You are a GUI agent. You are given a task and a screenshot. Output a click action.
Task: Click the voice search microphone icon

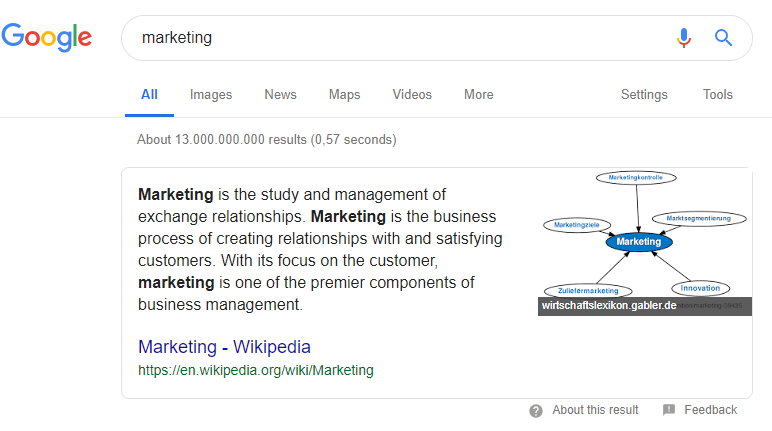684,38
